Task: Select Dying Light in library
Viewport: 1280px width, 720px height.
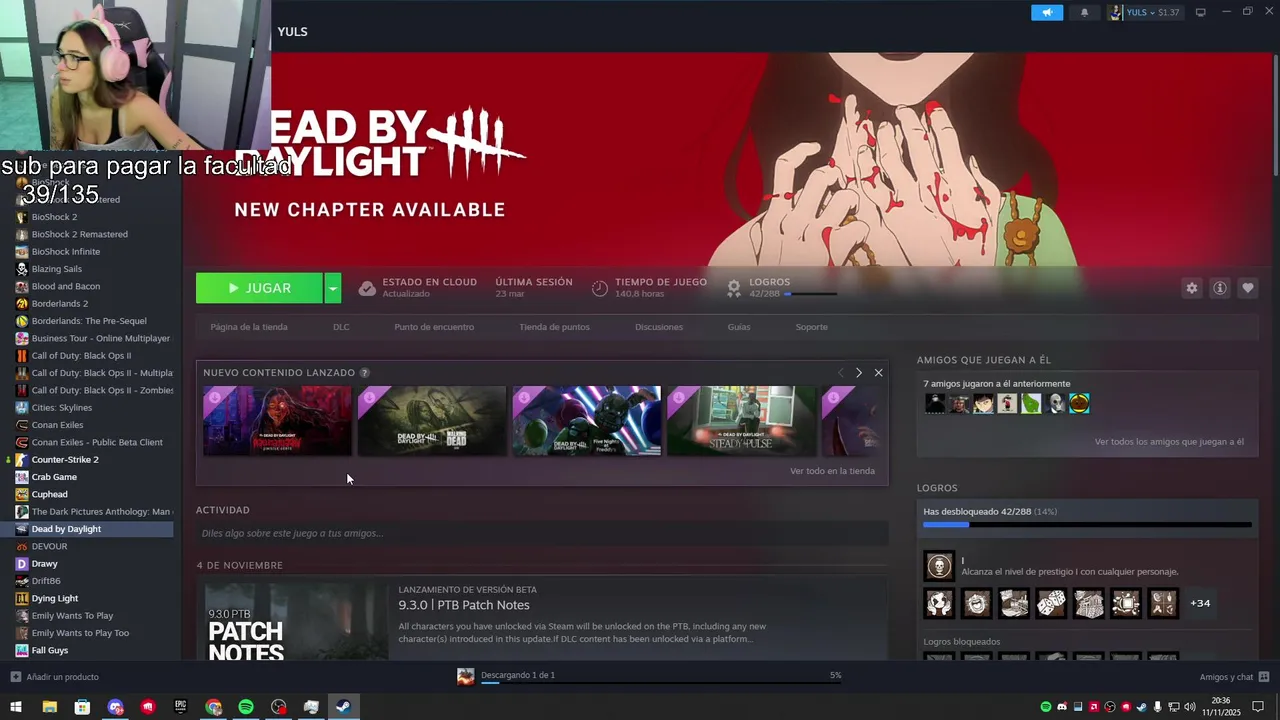Action: (x=54, y=598)
